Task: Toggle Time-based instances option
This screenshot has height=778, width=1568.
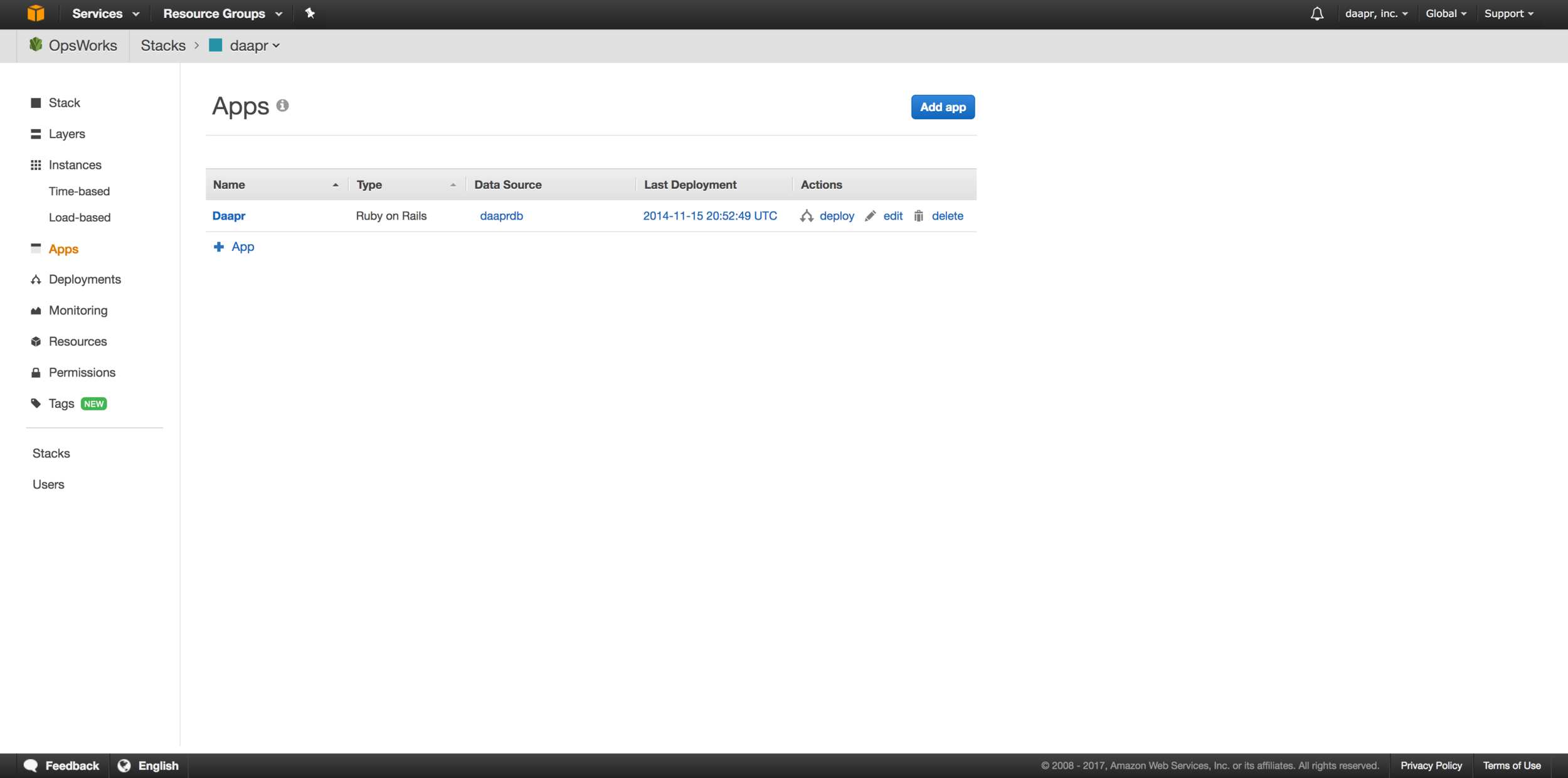Action: [x=79, y=190]
